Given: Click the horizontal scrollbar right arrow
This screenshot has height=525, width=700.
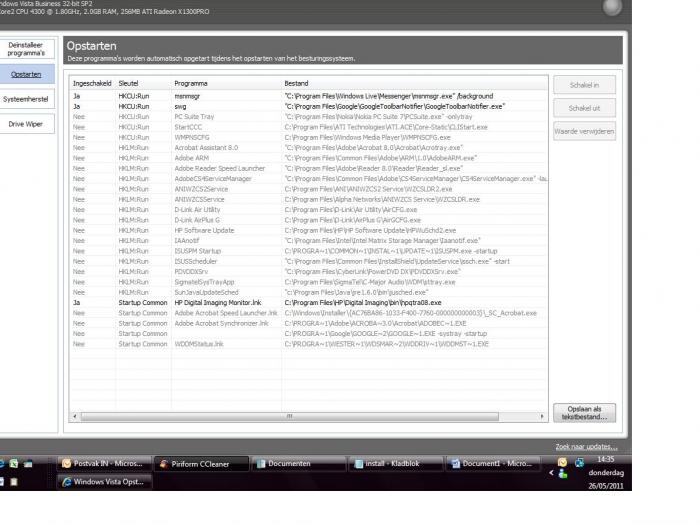Looking at the screenshot, I should [542, 417].
